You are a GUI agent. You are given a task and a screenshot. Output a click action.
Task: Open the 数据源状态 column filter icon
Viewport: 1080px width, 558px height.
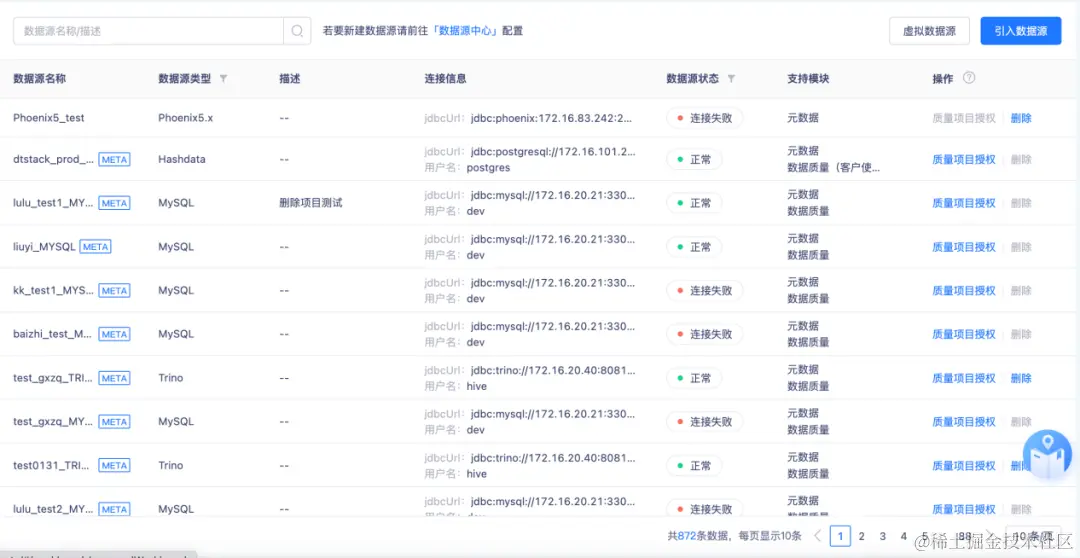(x=731, y=79)
